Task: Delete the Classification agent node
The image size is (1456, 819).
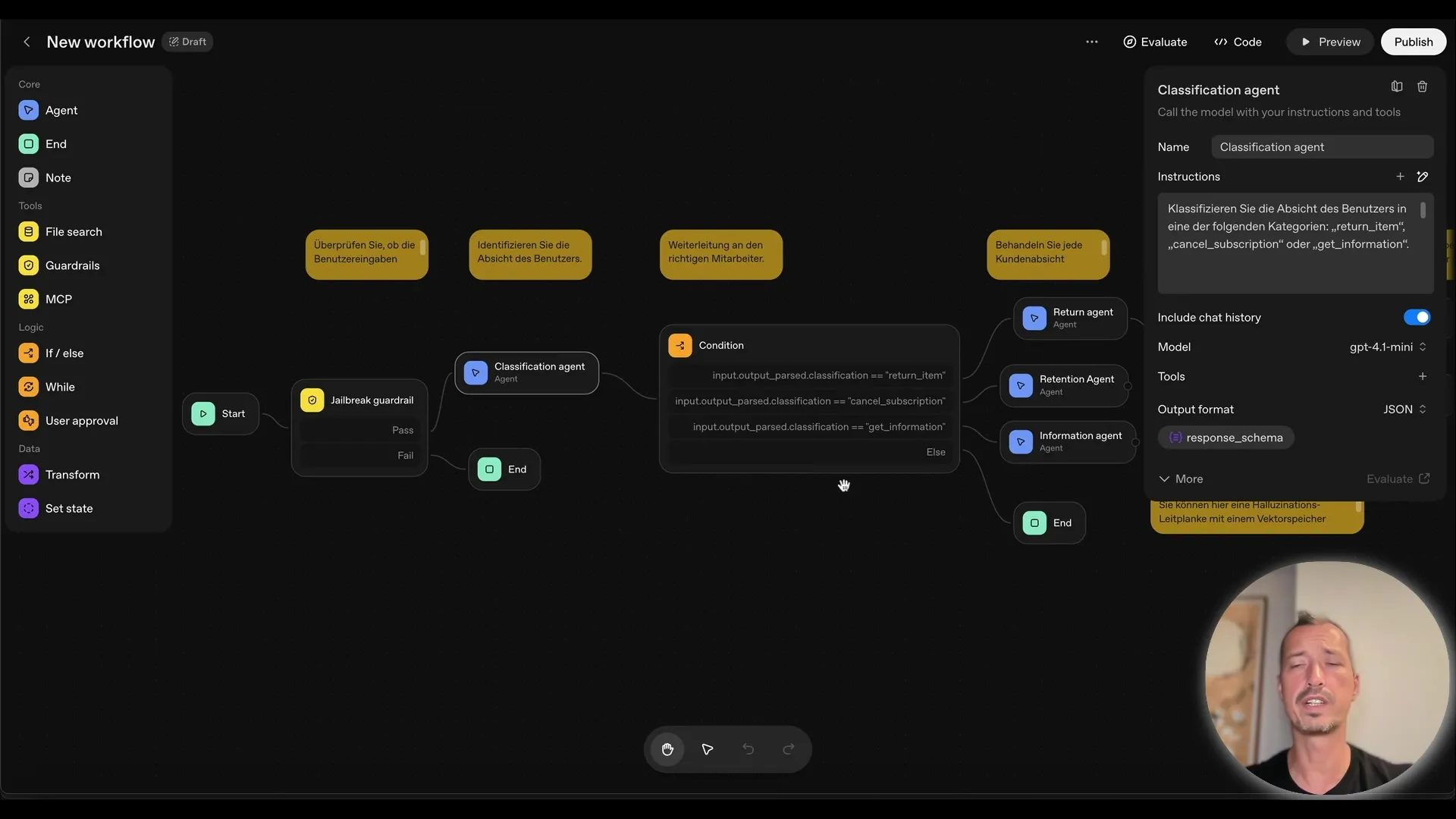Action: coord(1423,86)
